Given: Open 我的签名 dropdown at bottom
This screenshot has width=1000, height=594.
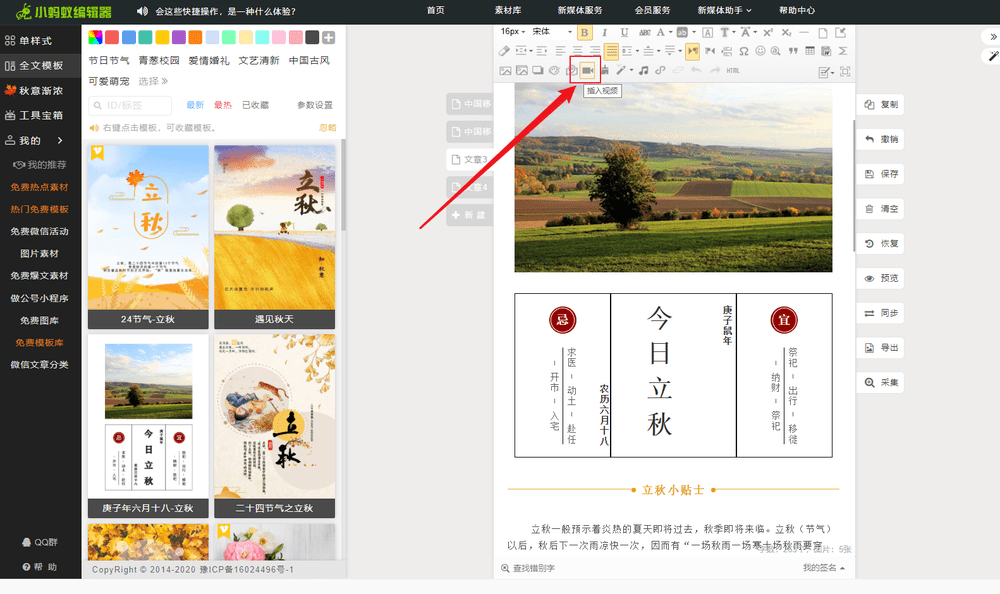Looking at the screenshot, I should (823, 568).
